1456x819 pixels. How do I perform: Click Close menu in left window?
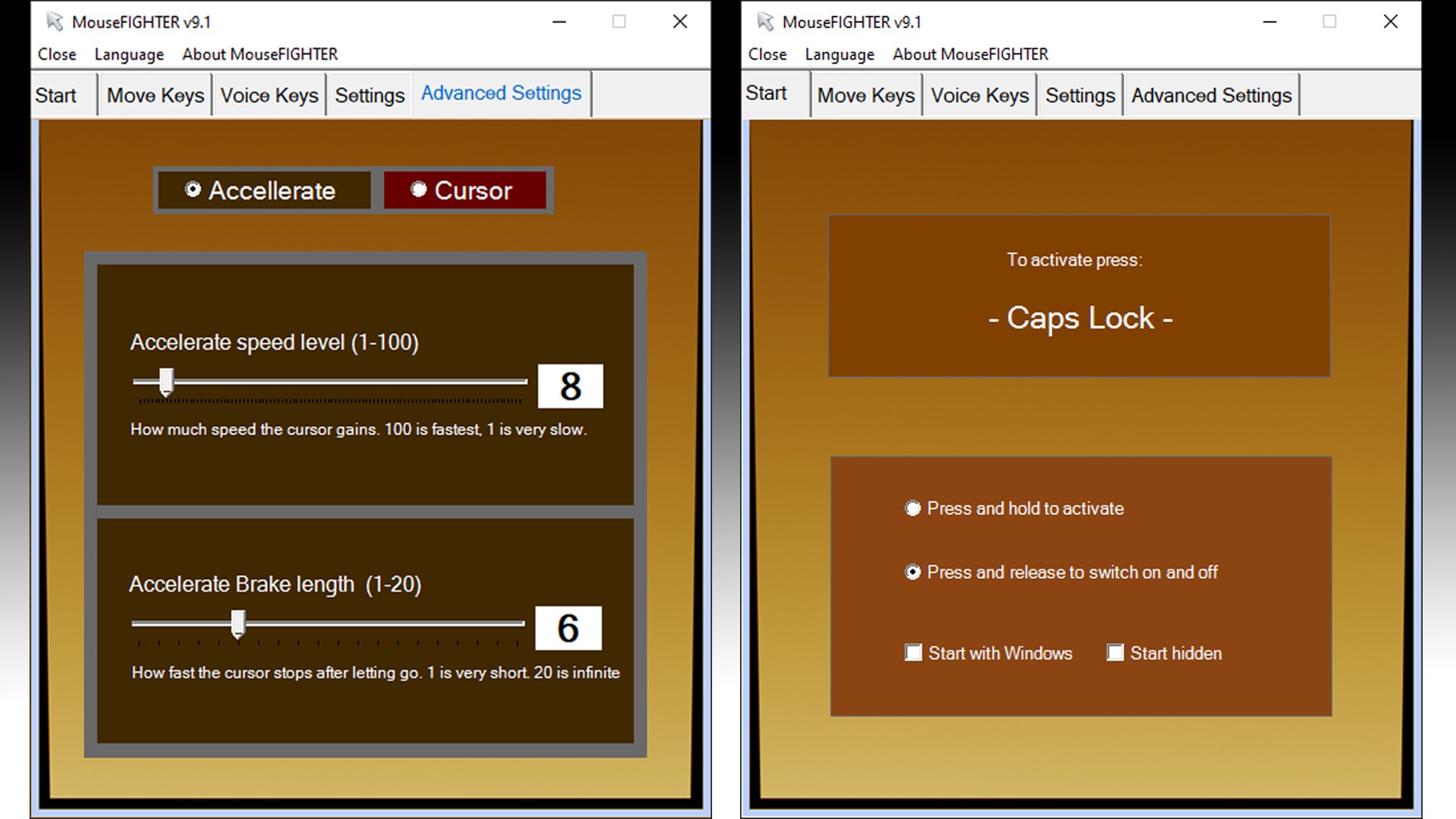(57, 55)
